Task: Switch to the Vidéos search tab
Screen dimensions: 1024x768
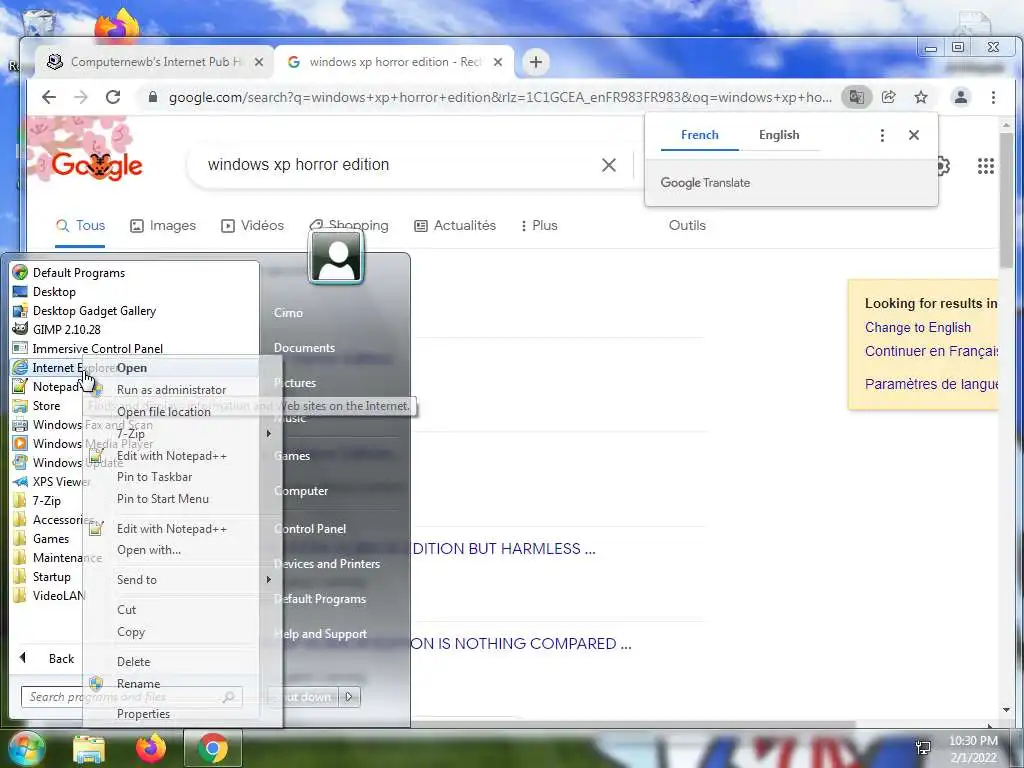Action: click(252, 225)
